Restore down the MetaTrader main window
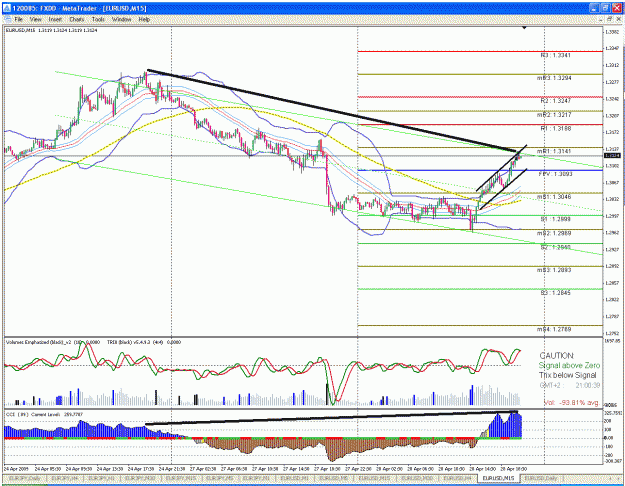625x486 pixels. pos(605,8)
